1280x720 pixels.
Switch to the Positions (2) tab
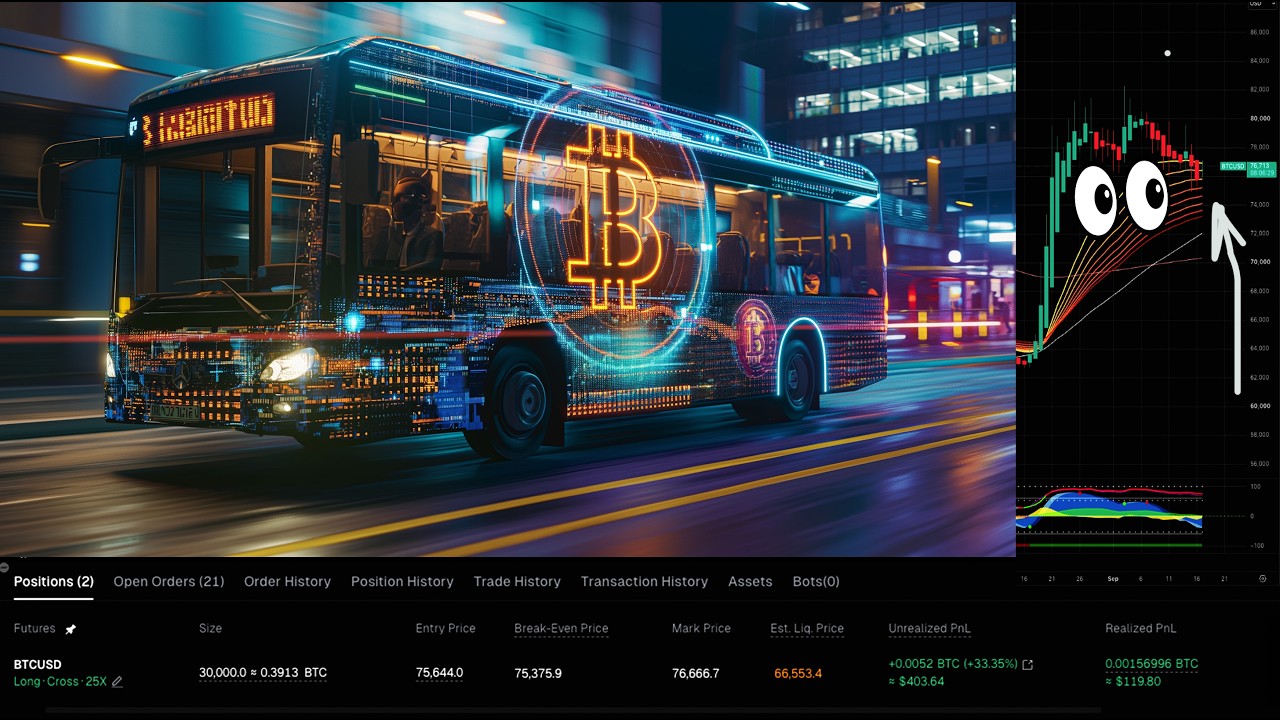[54, 581]
